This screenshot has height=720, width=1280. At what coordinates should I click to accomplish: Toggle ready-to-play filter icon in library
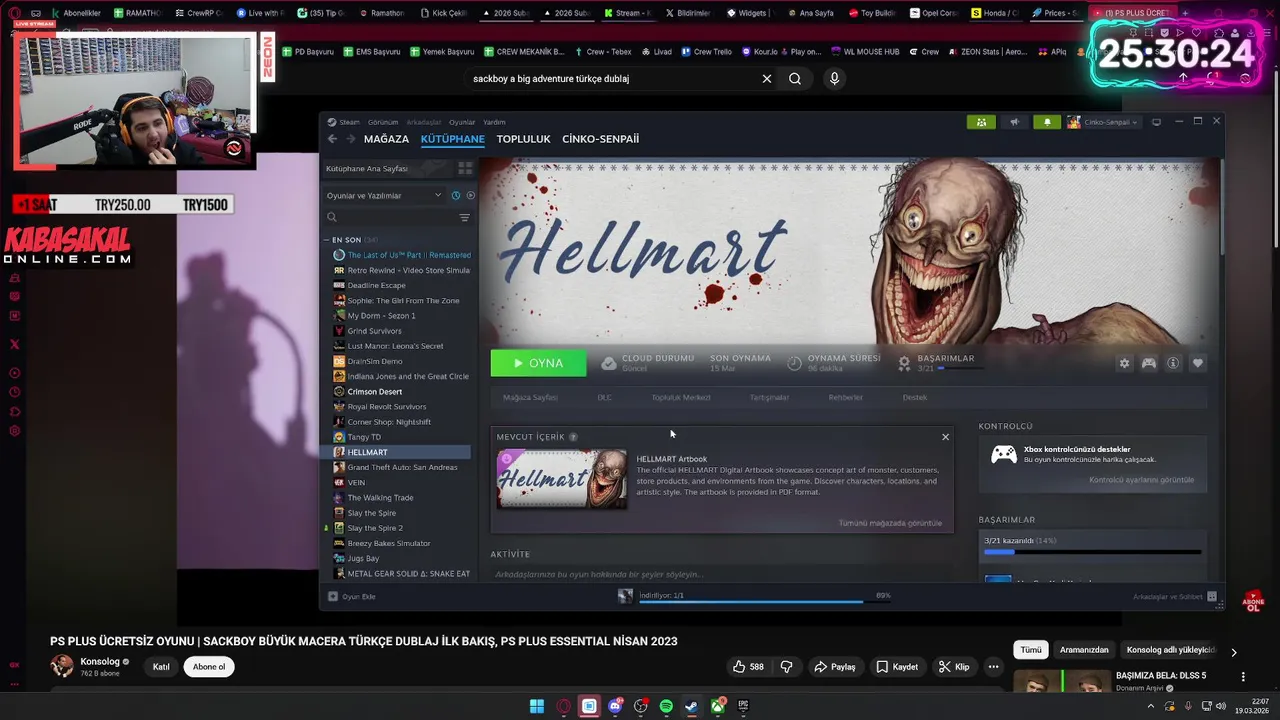pyautogui.click(x=470, y=195)
